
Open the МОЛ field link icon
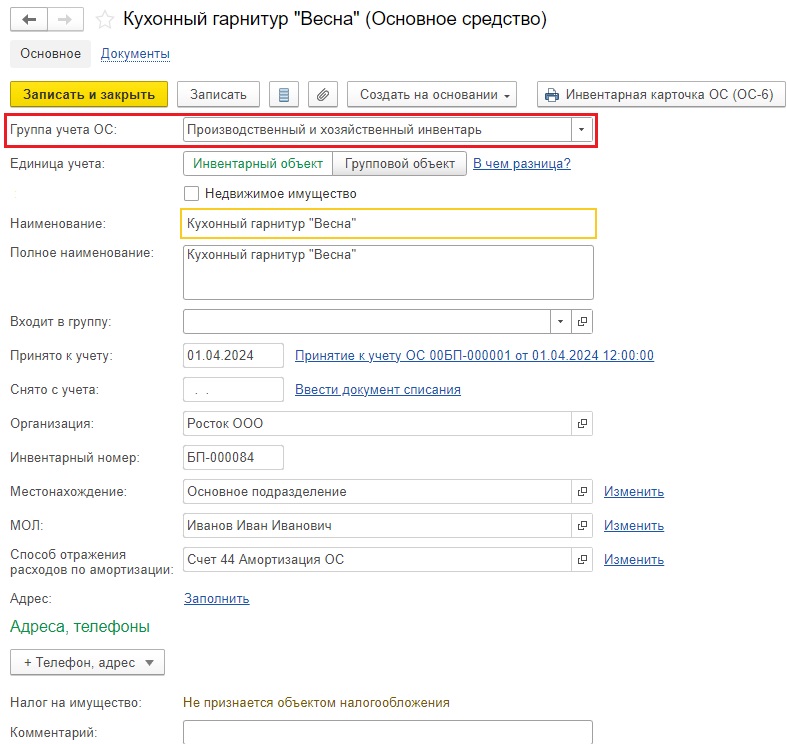point(582,526)
